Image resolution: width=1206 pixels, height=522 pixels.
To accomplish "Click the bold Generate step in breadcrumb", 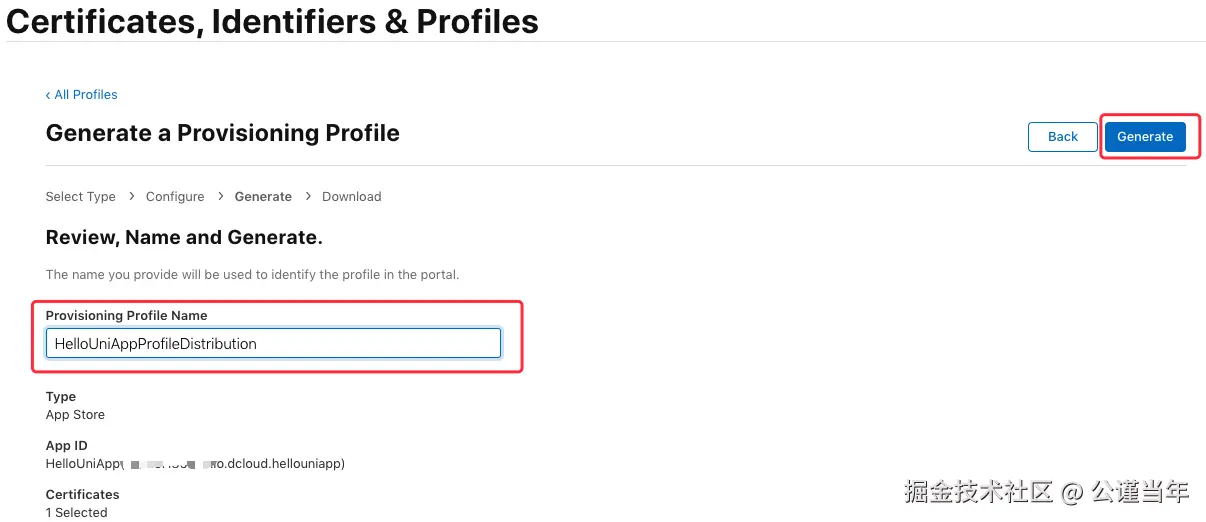I will [263, 197].
